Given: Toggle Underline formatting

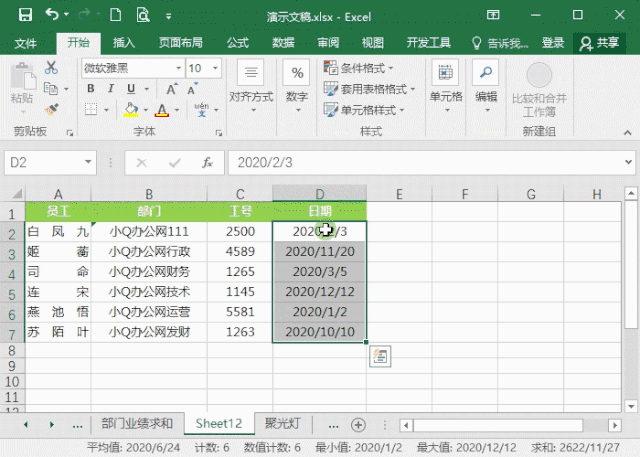Looking at the screenshot, I should (131, 89).
